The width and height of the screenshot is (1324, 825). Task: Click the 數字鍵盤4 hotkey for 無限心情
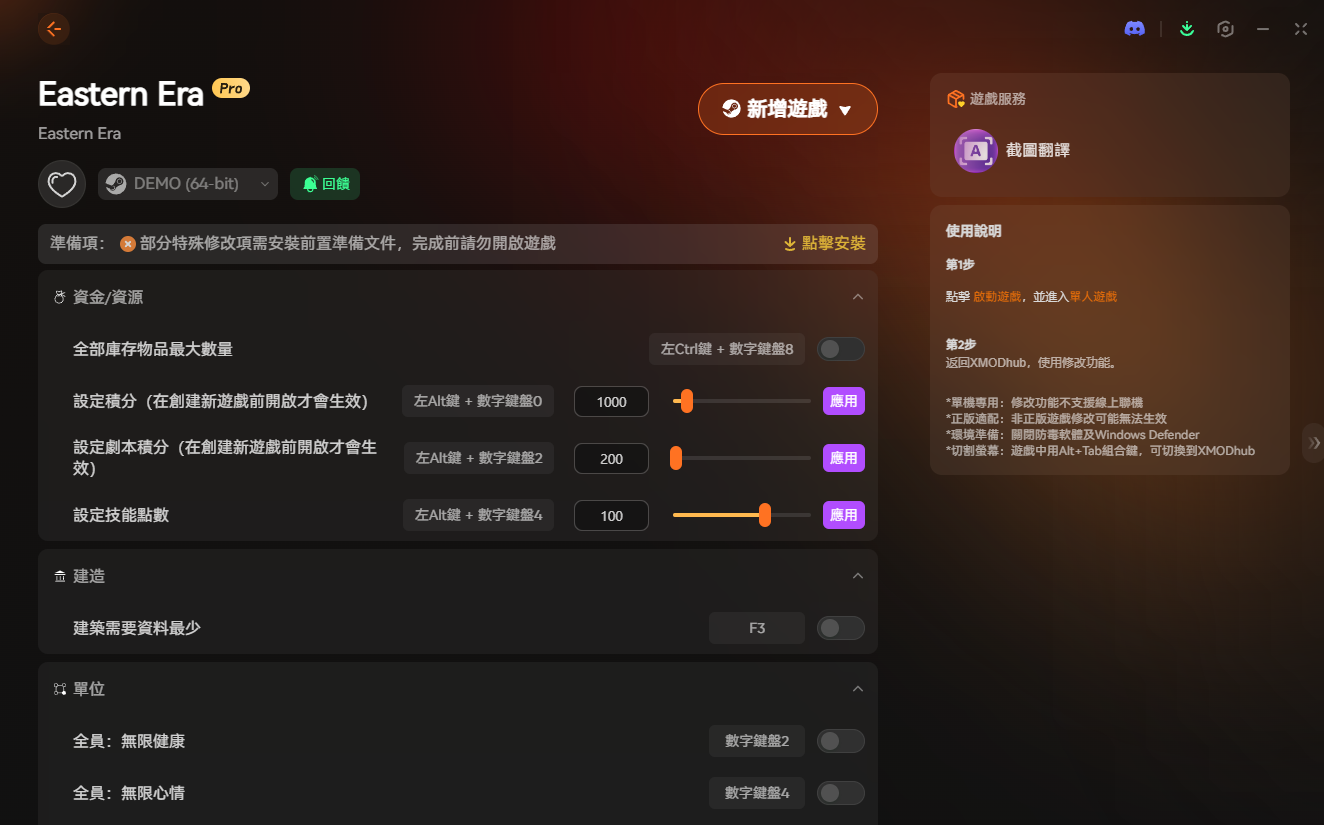coord(757,793)
